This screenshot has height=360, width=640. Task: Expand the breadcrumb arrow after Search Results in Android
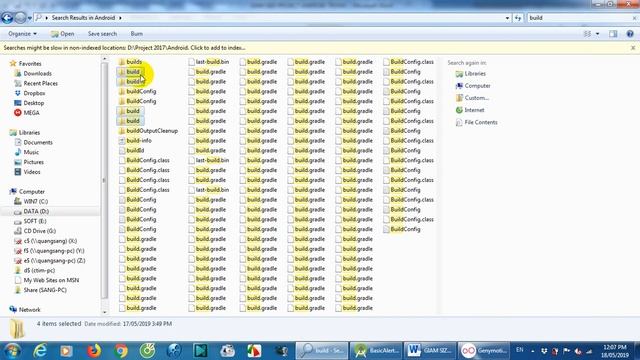[120, 18]
